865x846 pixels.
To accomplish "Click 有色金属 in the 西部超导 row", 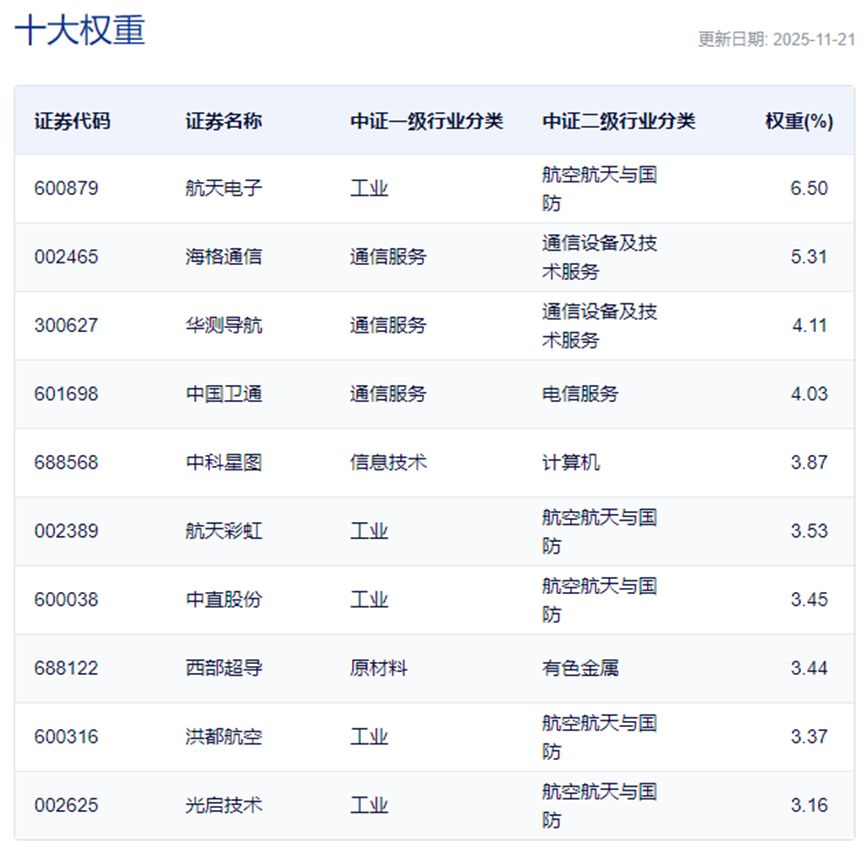I will click(580, 668).
